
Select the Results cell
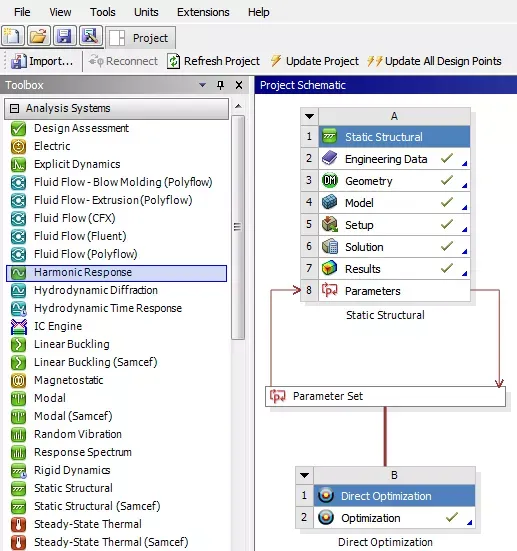pos(394,269)
